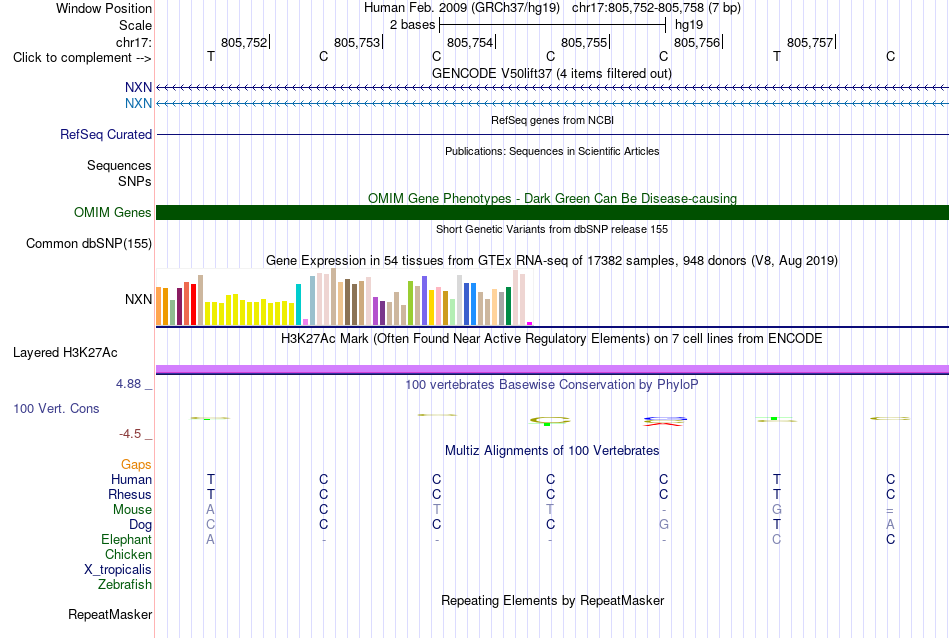Click the hg19 label beside scale bar
This screenshot has width=950, height=638.
click(689, 25)
